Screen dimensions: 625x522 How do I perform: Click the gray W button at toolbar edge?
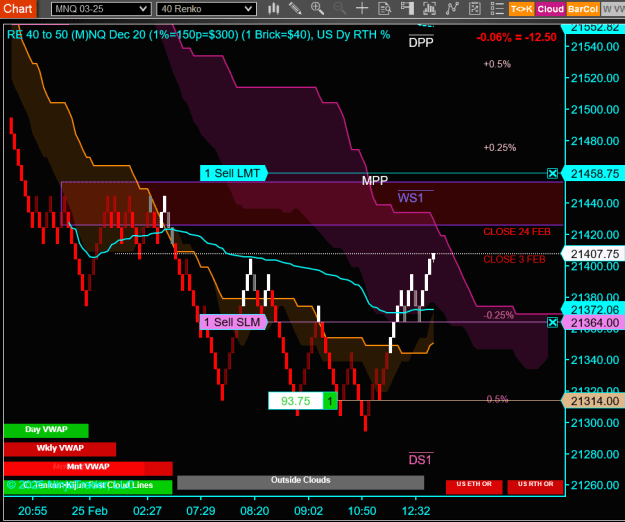613,9
